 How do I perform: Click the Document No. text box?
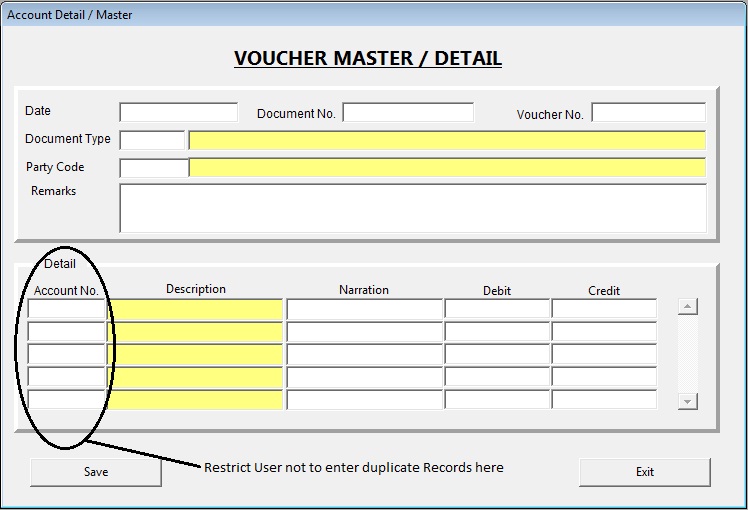tap(408, 112)
